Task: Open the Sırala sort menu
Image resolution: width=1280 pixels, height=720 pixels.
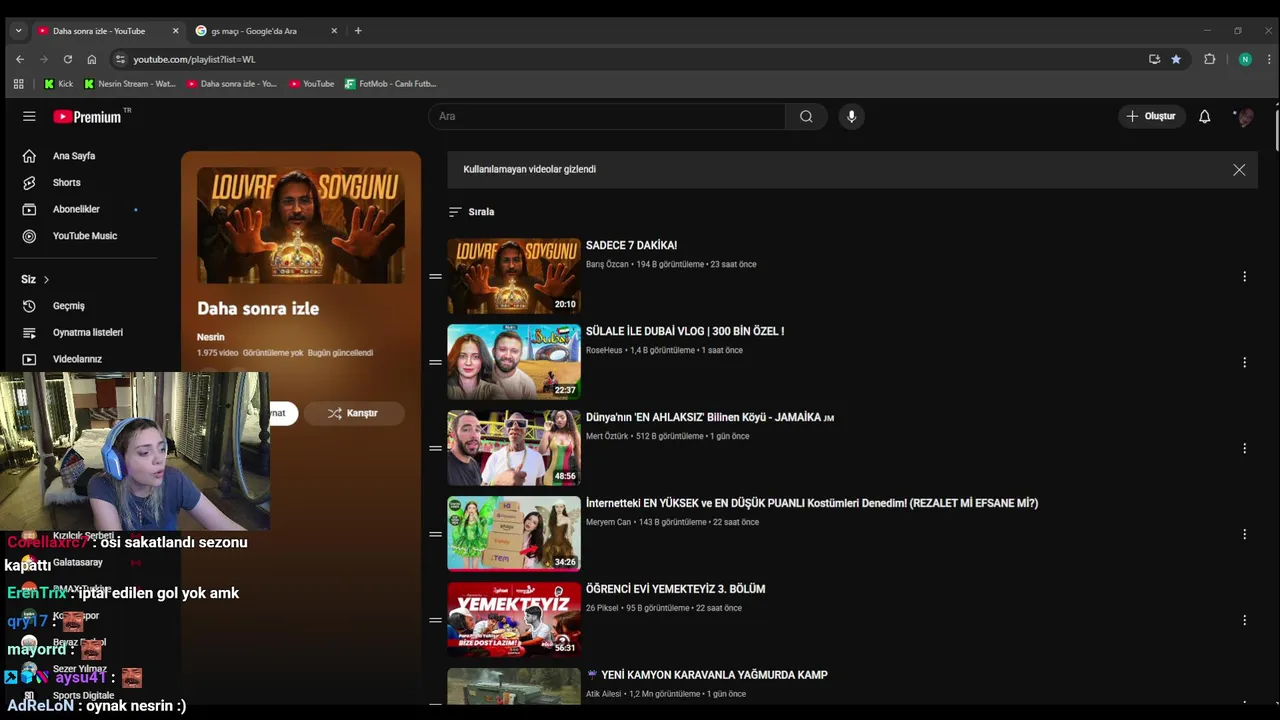Action: [472, 212]
